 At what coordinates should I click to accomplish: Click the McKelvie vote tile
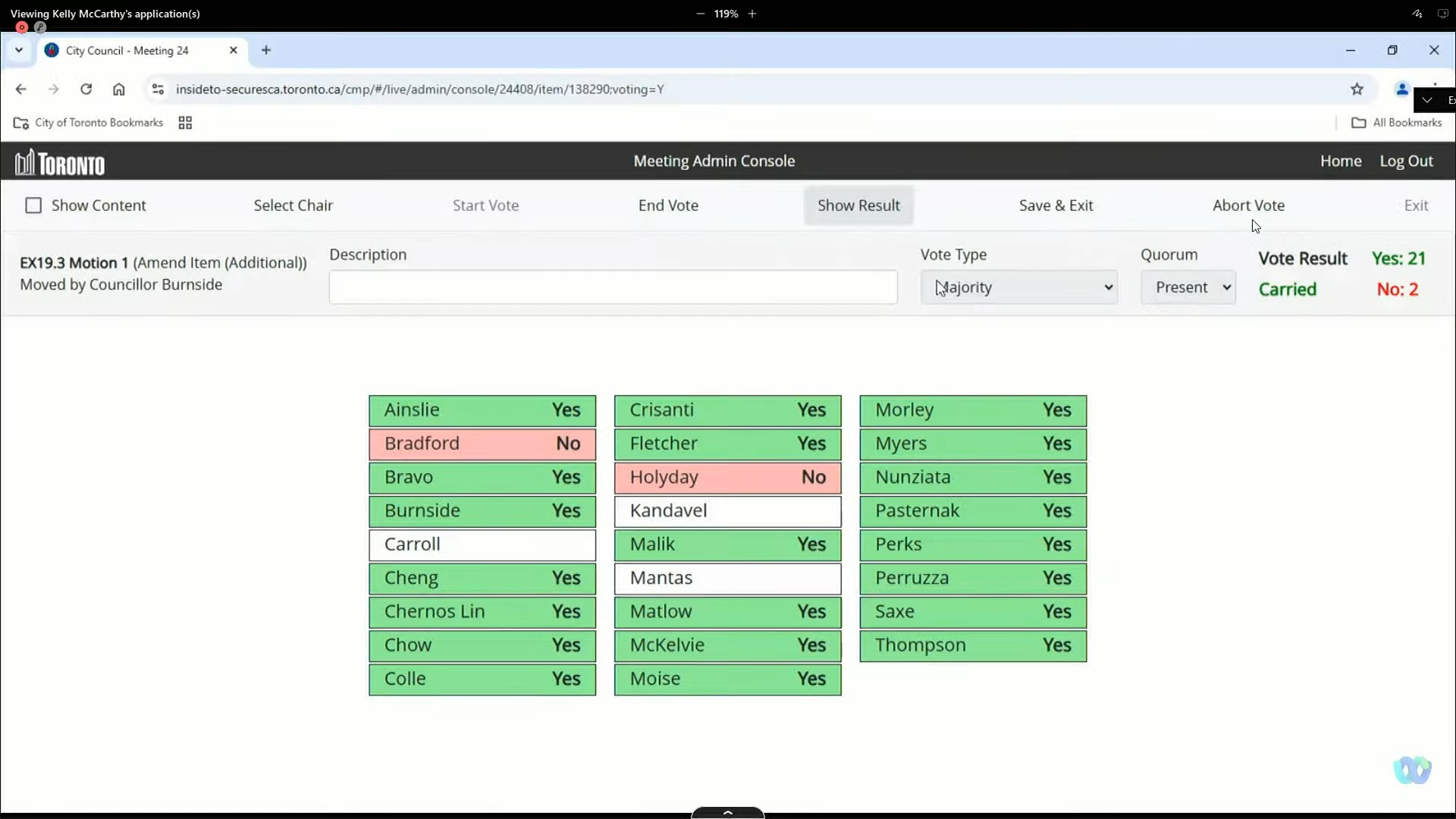(x=727, y=645)
